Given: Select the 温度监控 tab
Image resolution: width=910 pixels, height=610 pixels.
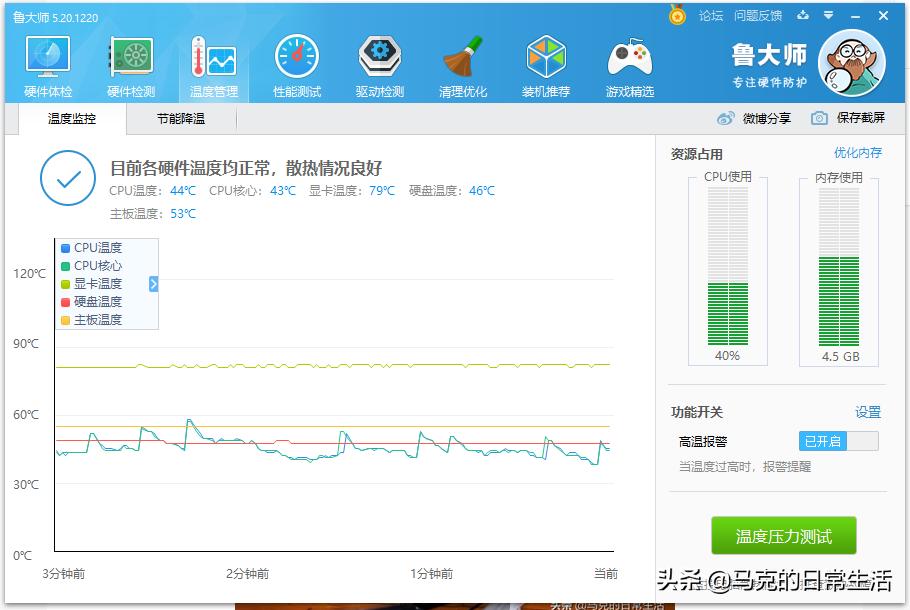Looking at the screenshot, I should click(72, 121).
